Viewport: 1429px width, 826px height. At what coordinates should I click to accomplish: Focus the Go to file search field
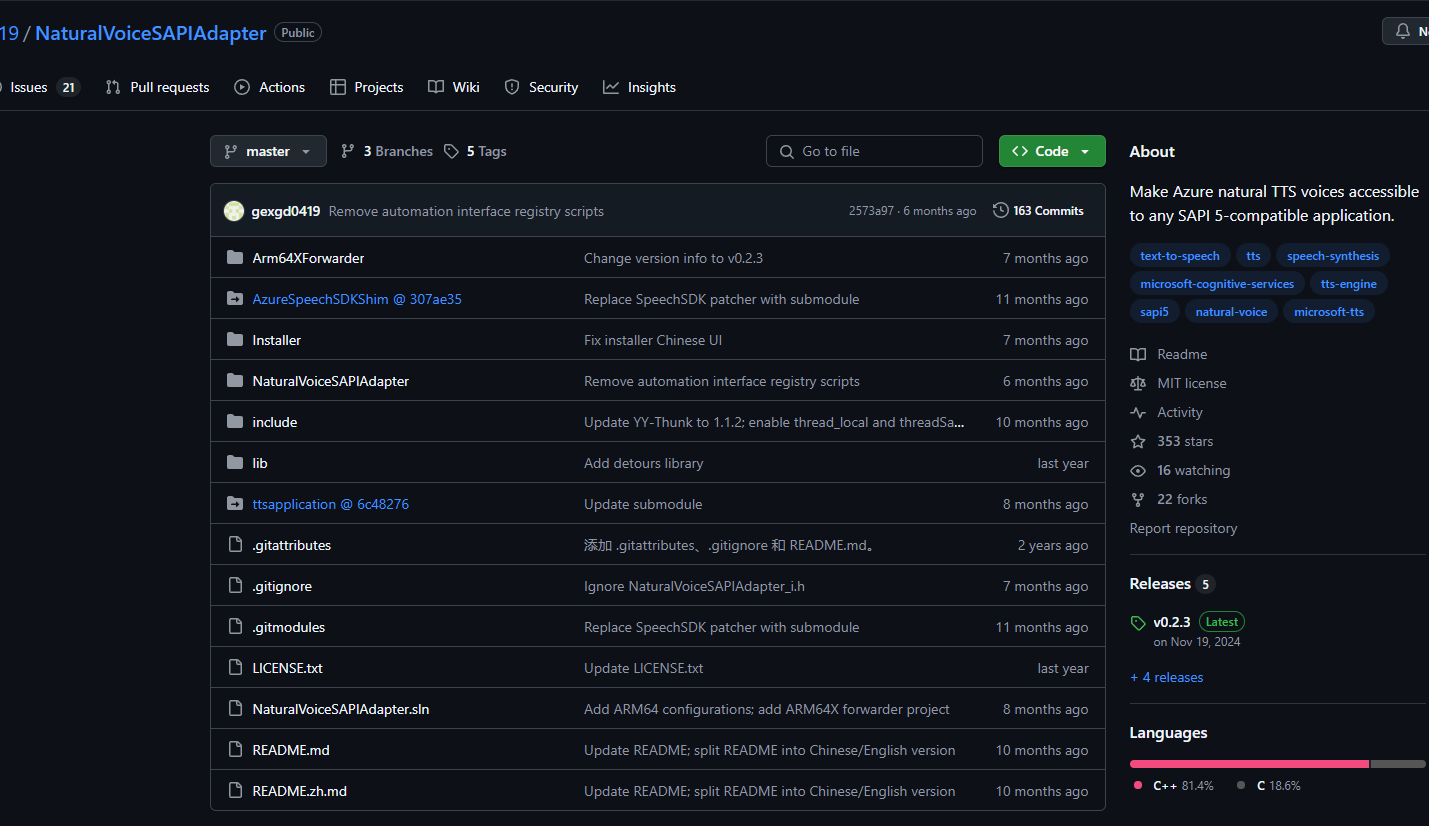click(875, 151)
